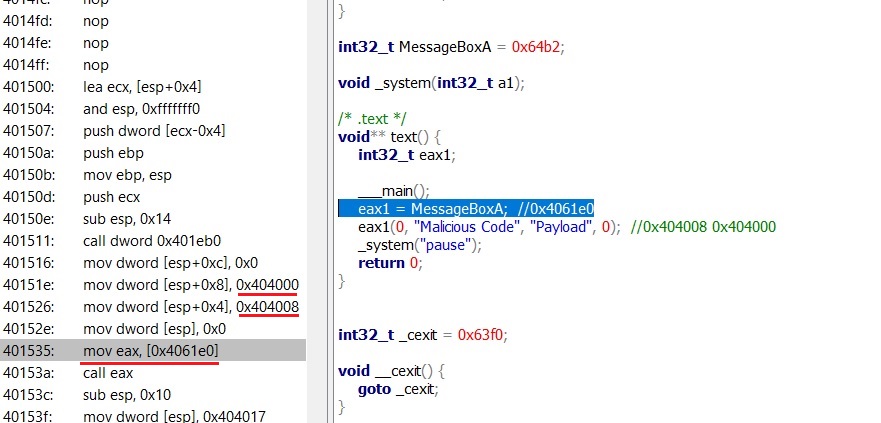This screenshot has height=423, width=881.
Task: Select the highlighted mov eax, [0x4061e0] instruction
Action: click(151, 351)
